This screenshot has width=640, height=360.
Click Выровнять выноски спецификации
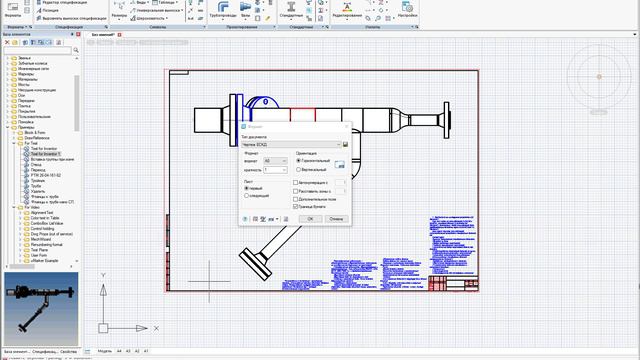coord(71,18)
